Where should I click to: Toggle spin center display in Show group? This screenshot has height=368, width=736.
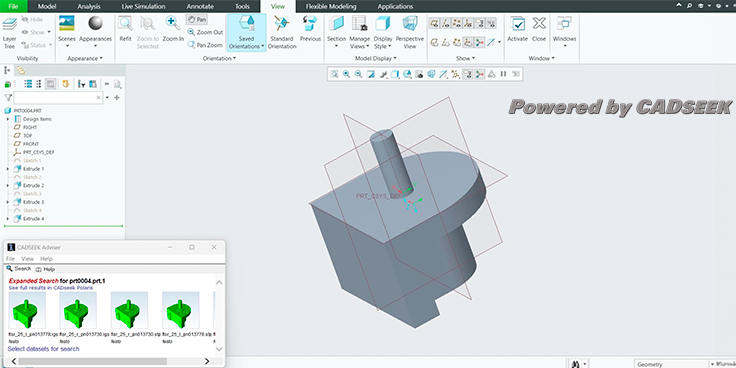(x=479, y=42)
